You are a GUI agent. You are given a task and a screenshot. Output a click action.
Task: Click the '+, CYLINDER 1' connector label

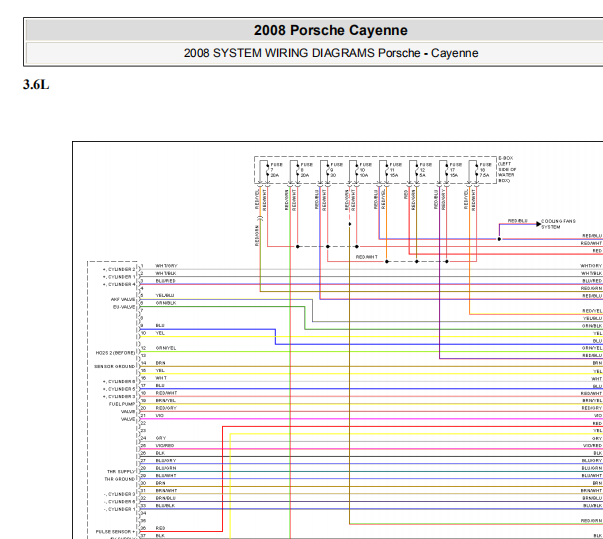coord(119,277)
